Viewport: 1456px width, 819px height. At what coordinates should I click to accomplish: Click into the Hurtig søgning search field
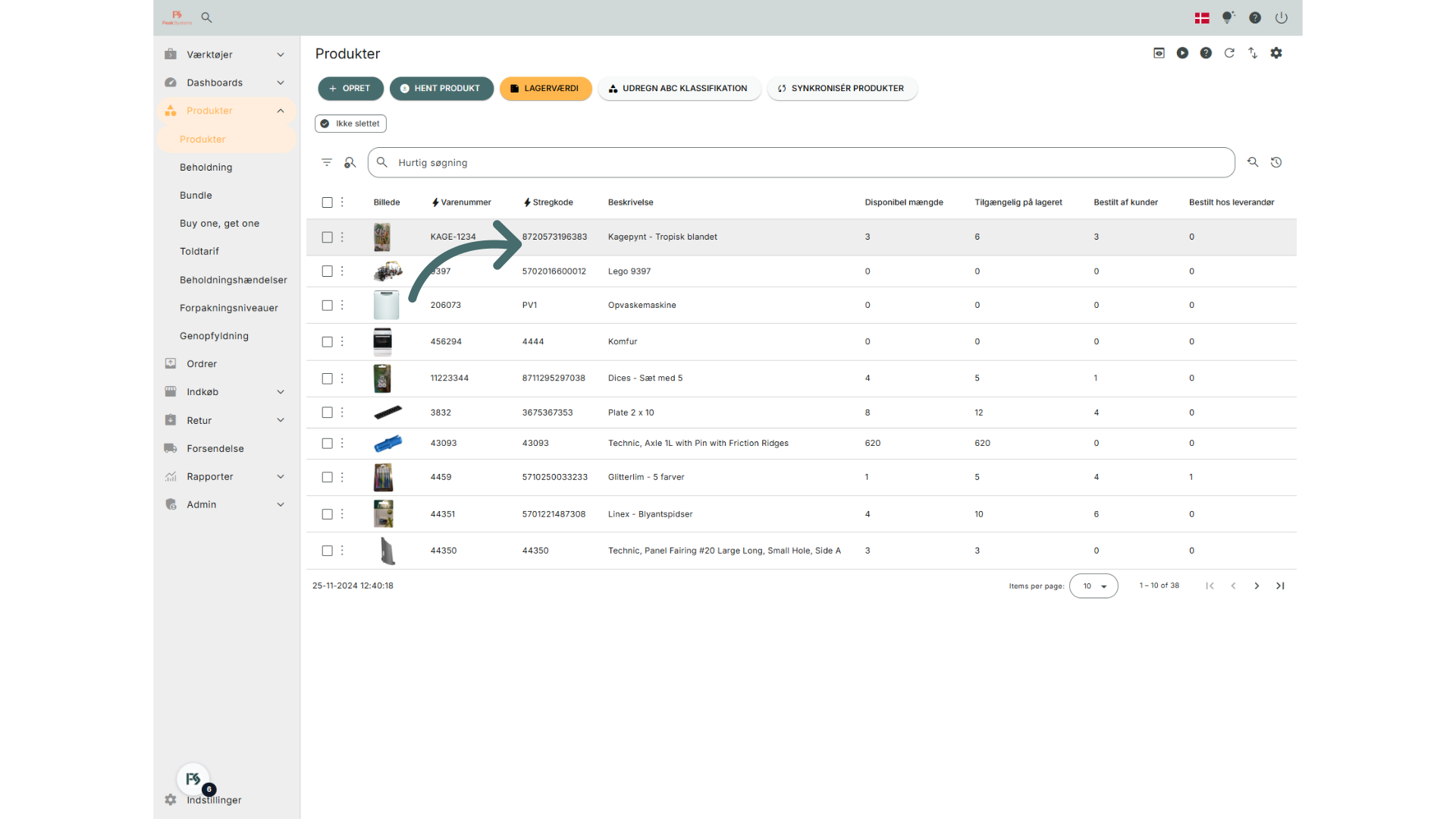tap(804, 163)
